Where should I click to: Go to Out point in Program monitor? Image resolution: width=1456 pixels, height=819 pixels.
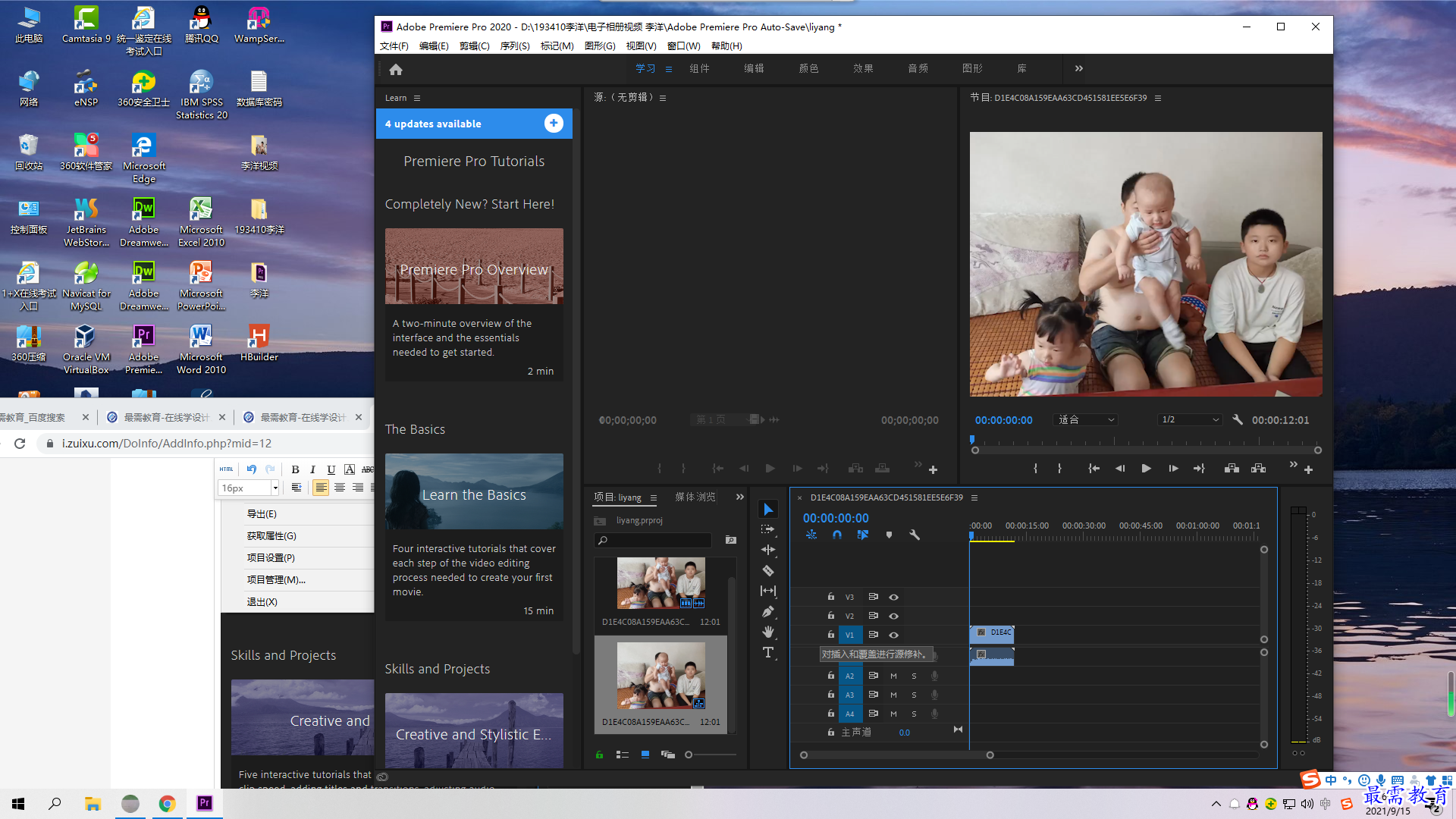coord(1199,469)
